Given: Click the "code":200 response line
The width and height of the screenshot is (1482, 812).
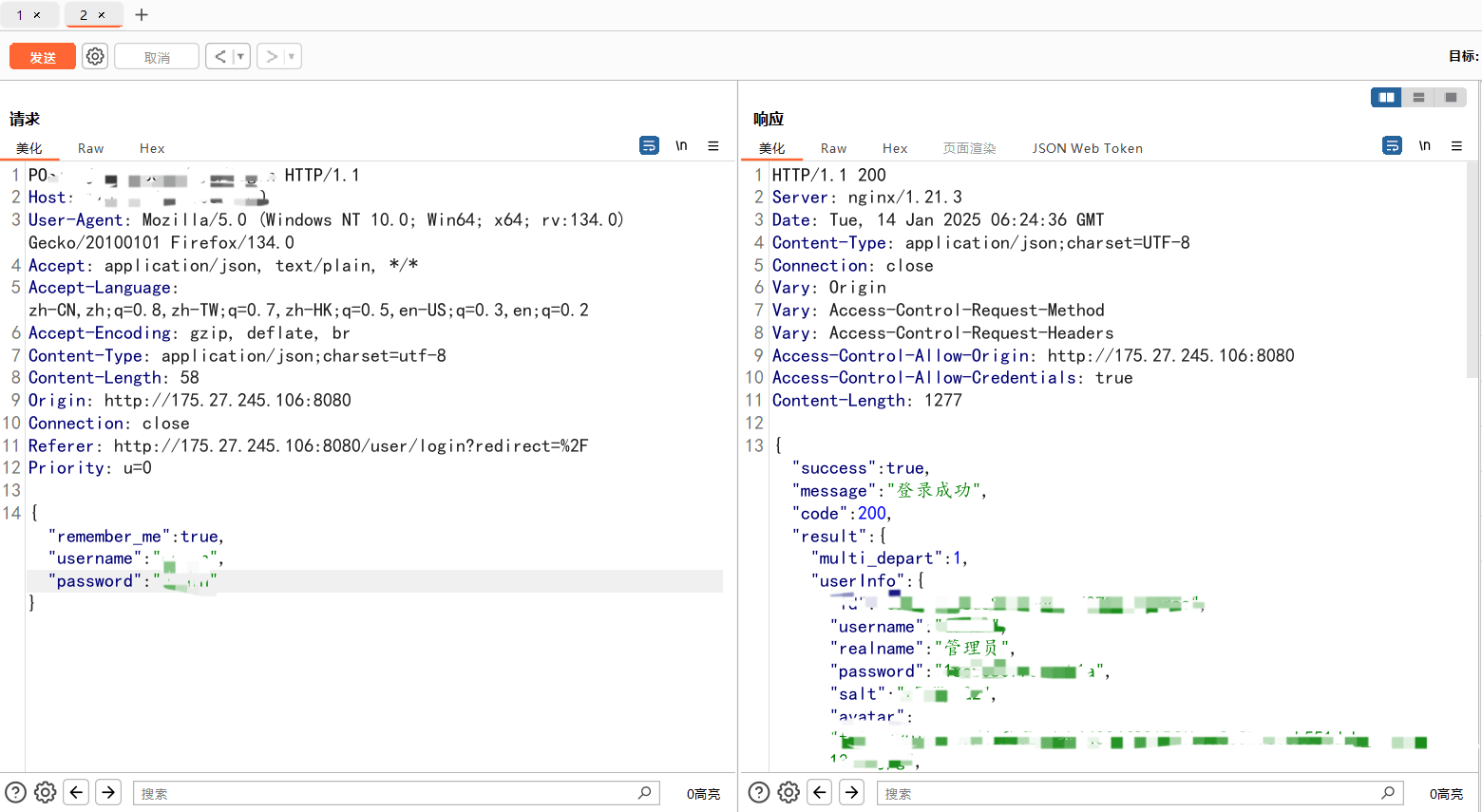Looking at the screenshot, I should (x=843, y=514).
